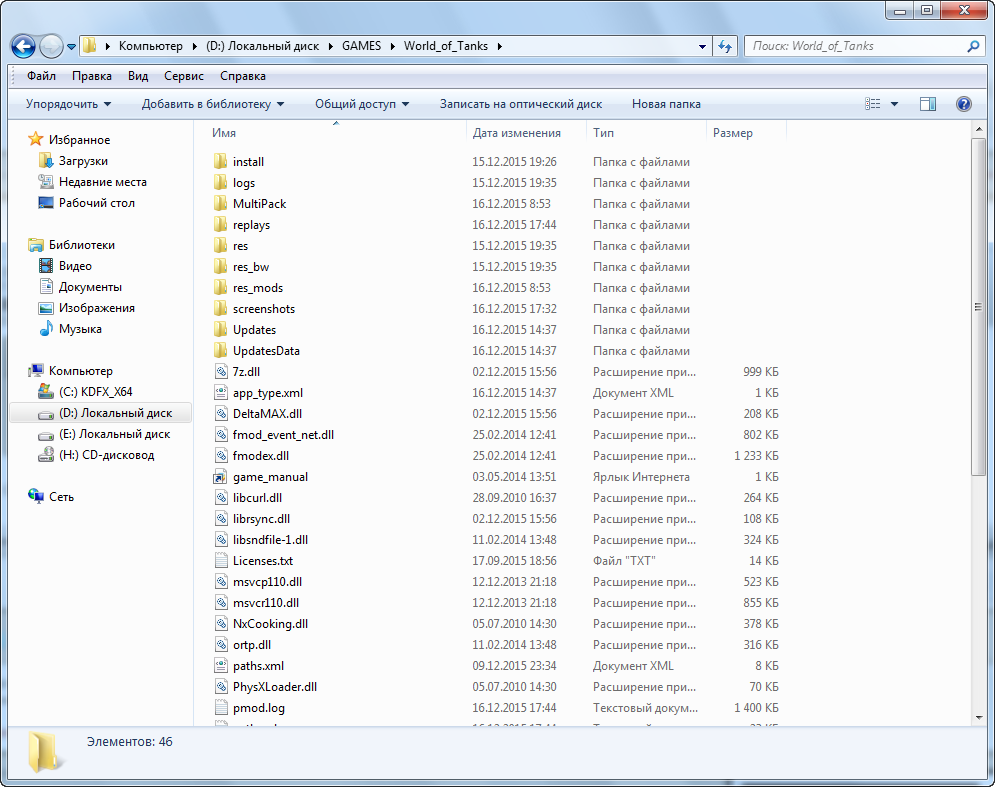Open the Загрузки folder in favorites
The height and width of the screenshot is (787, 995).
point(82,161)
